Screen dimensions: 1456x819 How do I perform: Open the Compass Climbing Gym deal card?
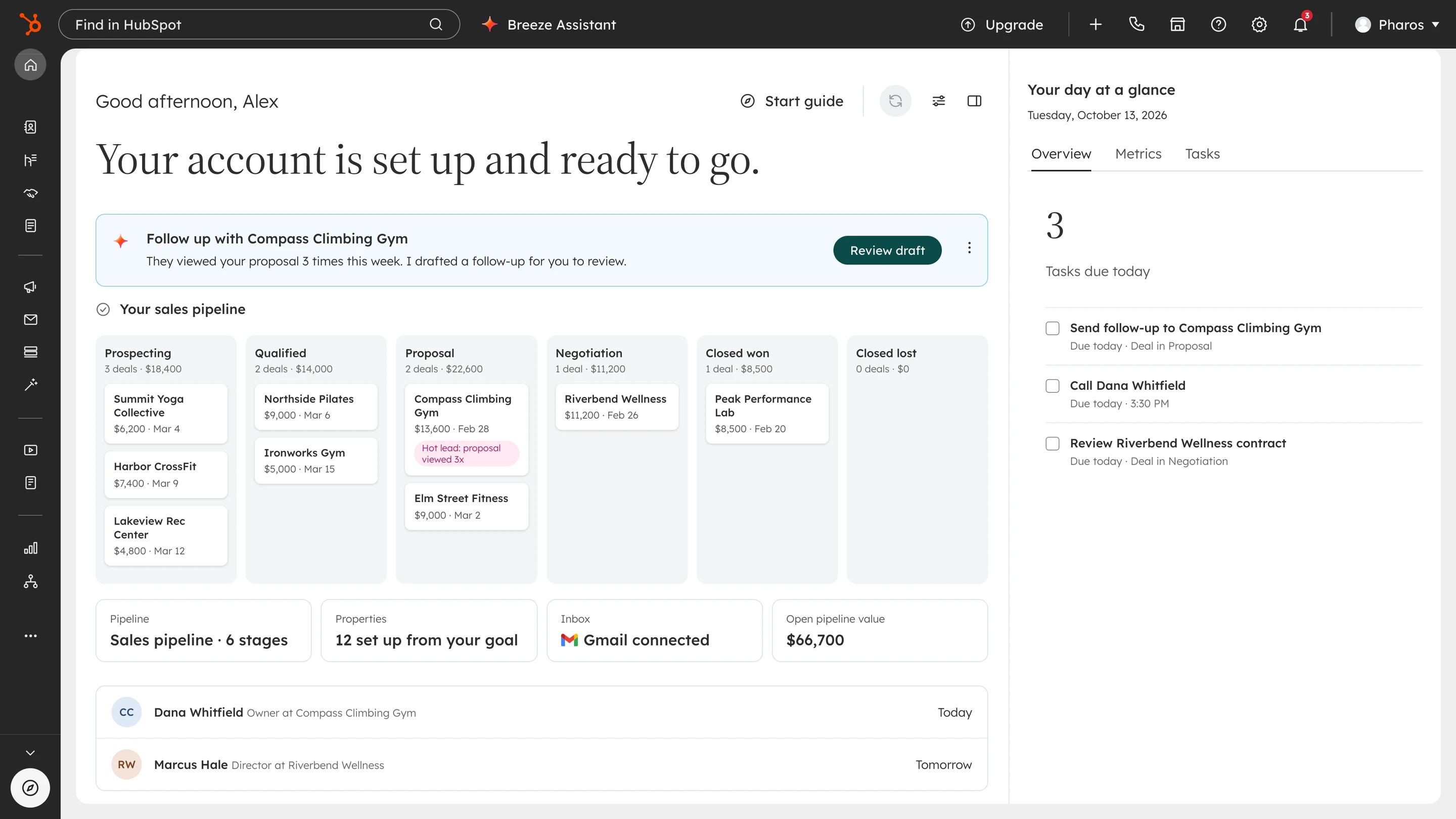click(466, 430)
